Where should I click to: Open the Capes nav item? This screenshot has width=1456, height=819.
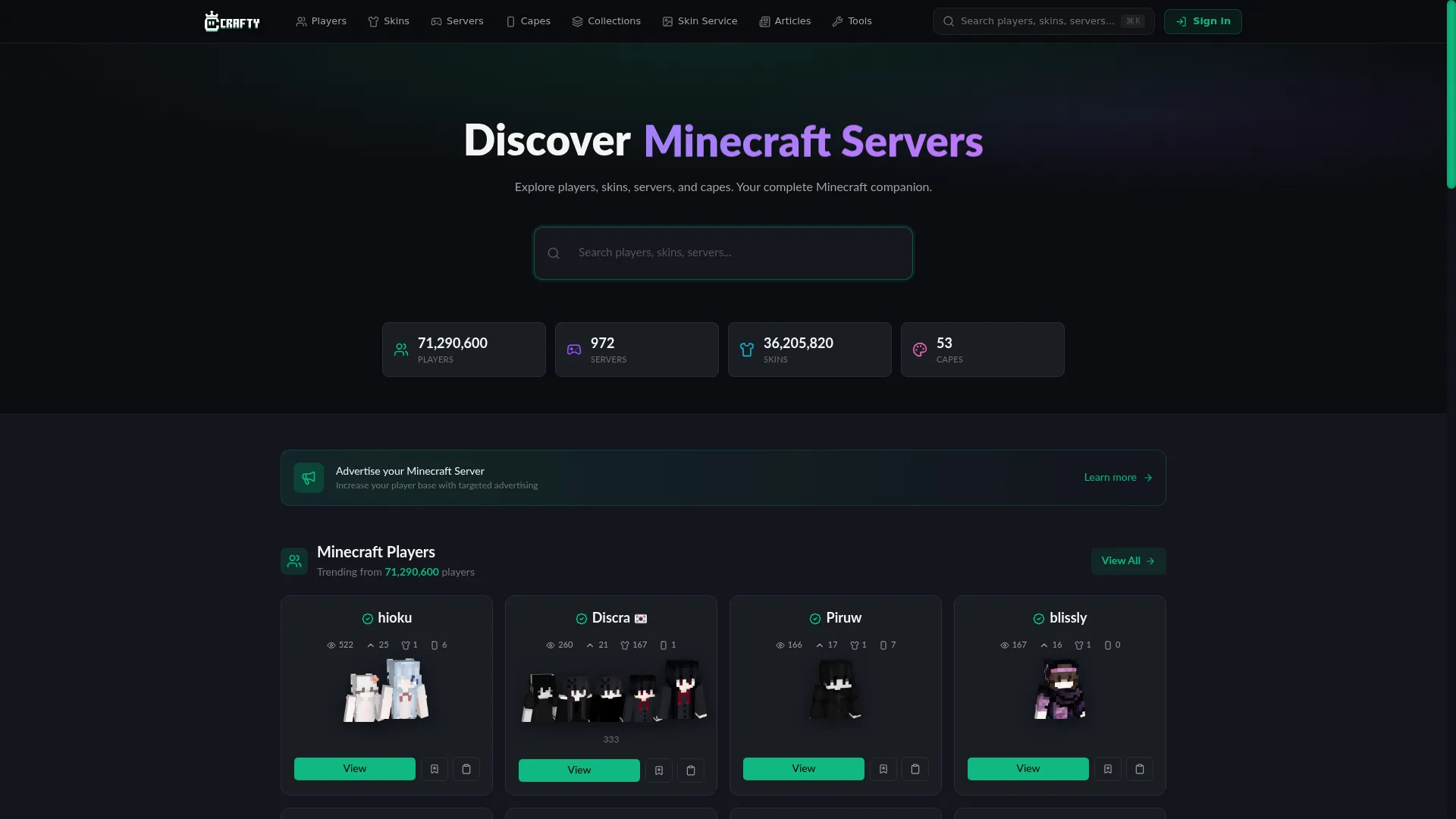(528, 21)
